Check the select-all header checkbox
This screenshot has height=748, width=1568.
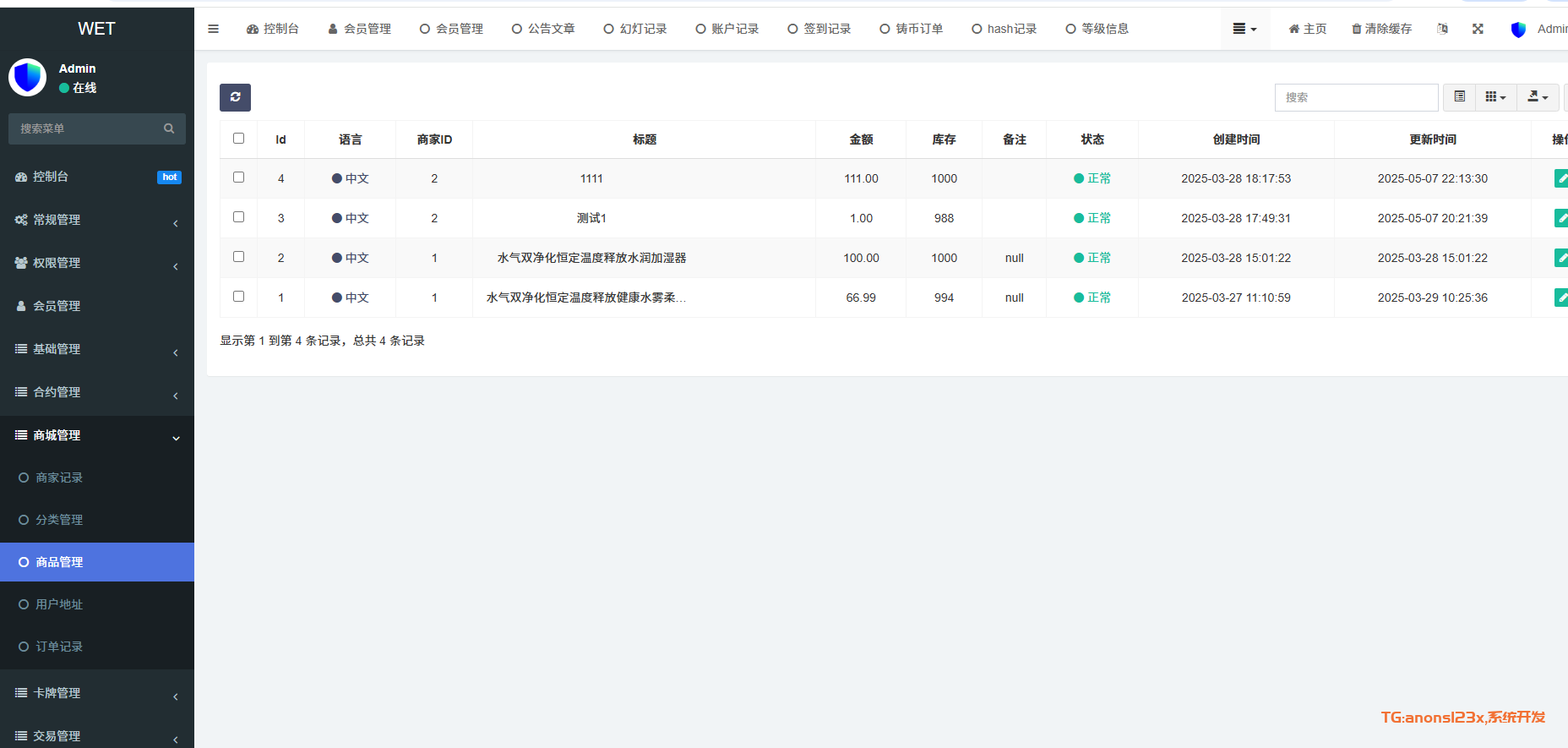(x=238, y=139)
